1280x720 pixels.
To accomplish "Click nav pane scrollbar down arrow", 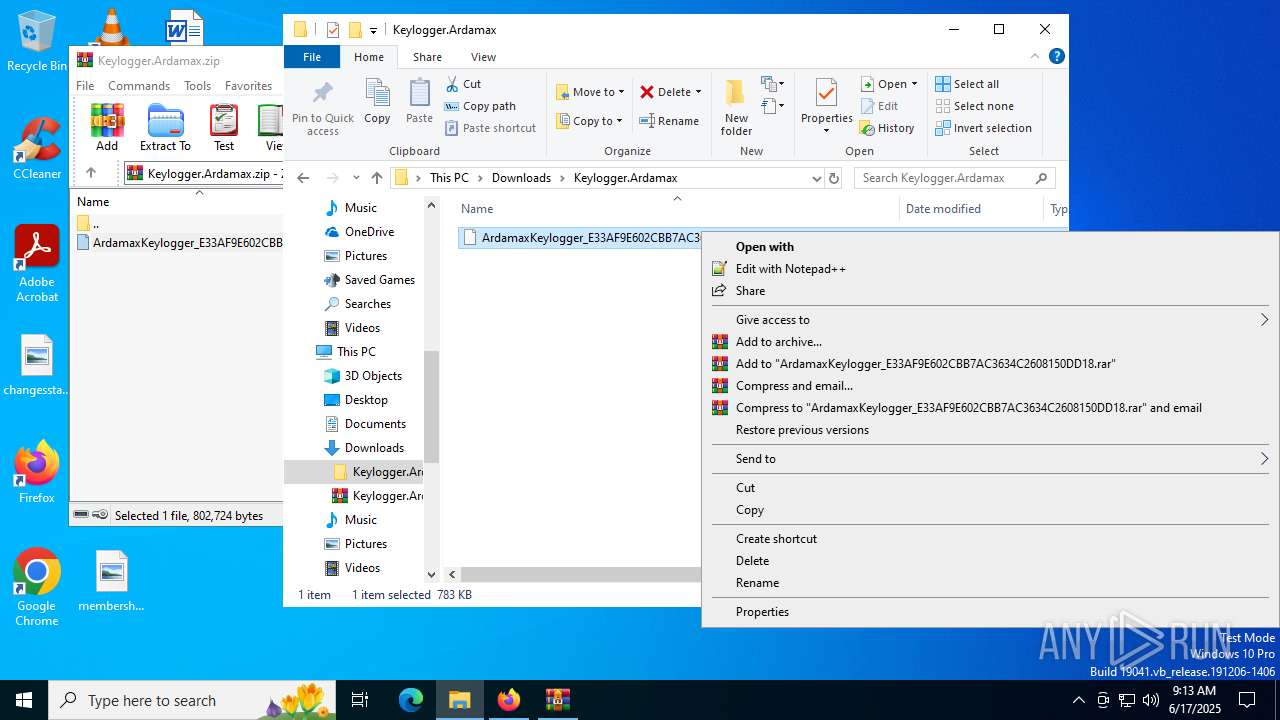I will click(432, 575).
